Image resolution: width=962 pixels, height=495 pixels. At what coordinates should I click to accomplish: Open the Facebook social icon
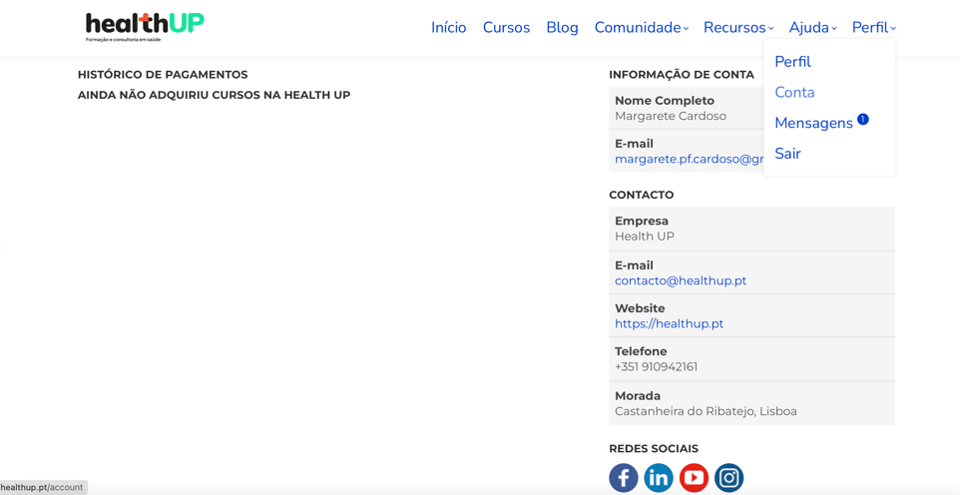point(623,478)
